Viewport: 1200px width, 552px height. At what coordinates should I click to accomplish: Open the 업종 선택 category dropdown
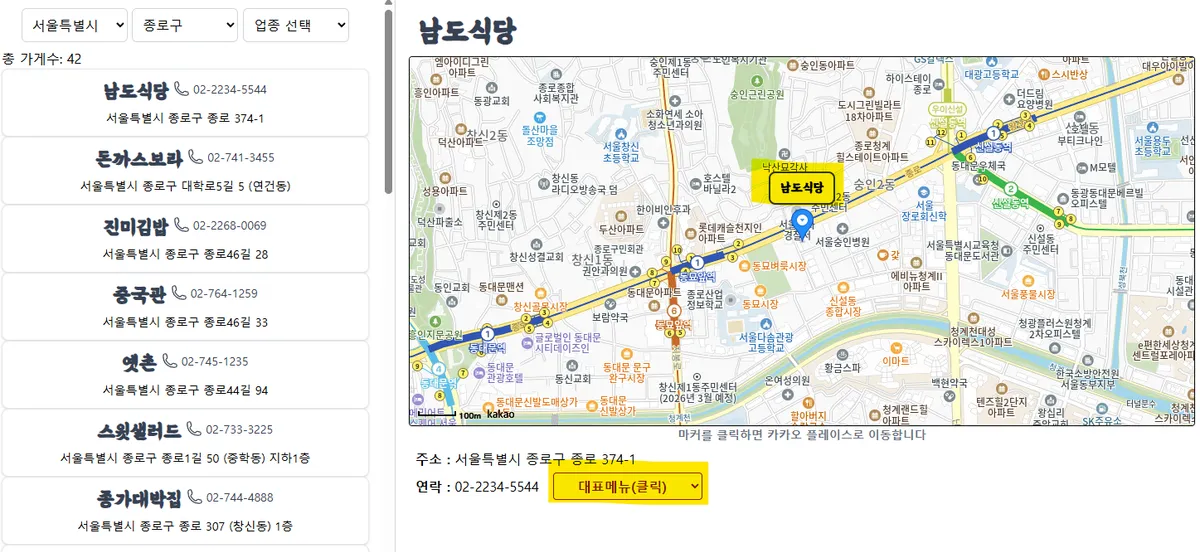click(x=296, y=25)
